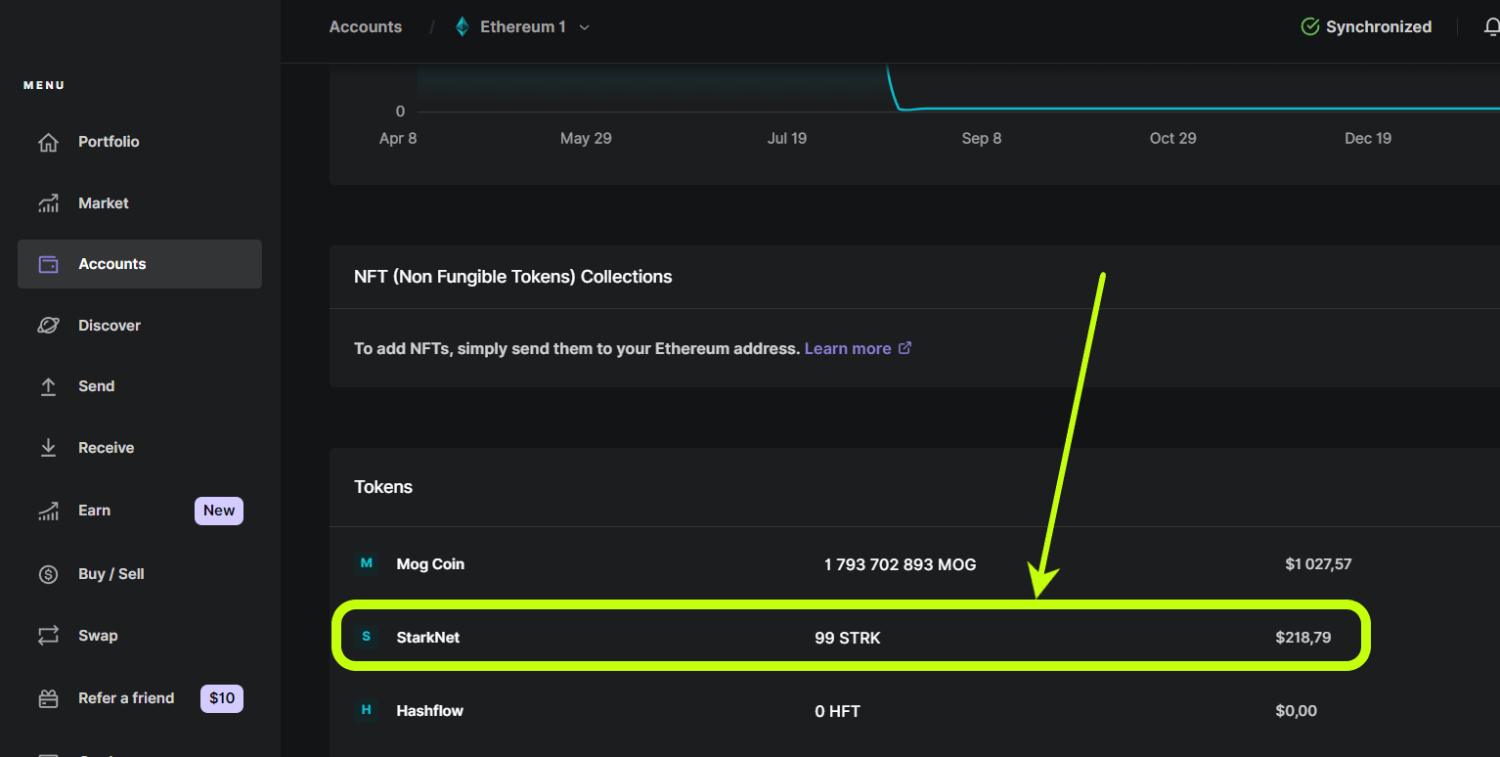Click the Send upload arrow icon
Screen dimensions: 1500x757
(48, 386)
